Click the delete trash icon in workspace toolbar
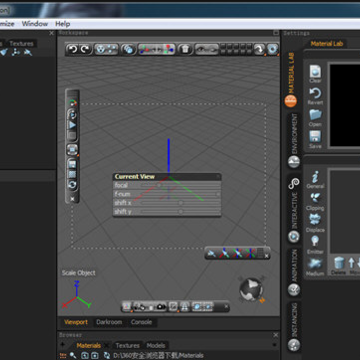The width and height of the screenshot is (360, 360). [185, 49]
